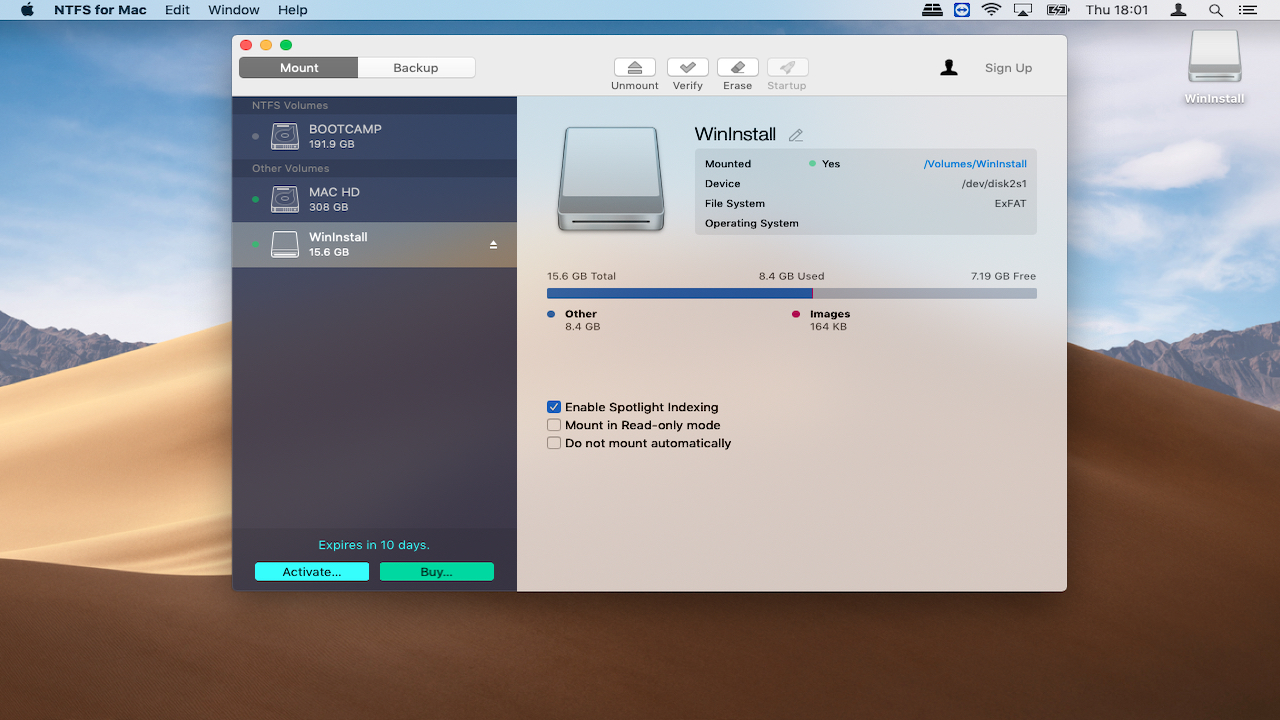Click the '15.6 GB Total' label

tap(582, 276)
